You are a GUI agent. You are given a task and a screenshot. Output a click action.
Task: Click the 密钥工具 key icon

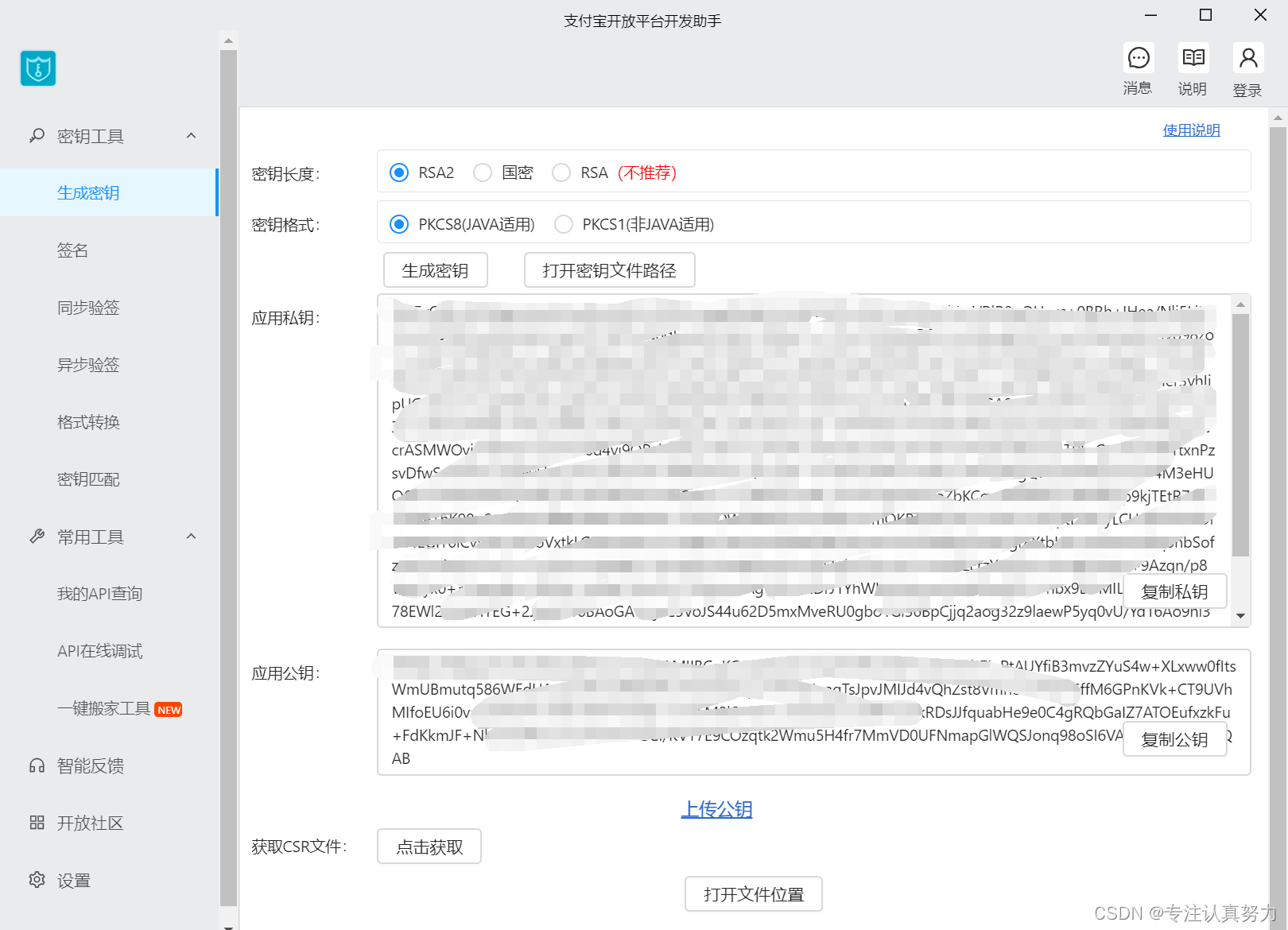click(37, 136)
